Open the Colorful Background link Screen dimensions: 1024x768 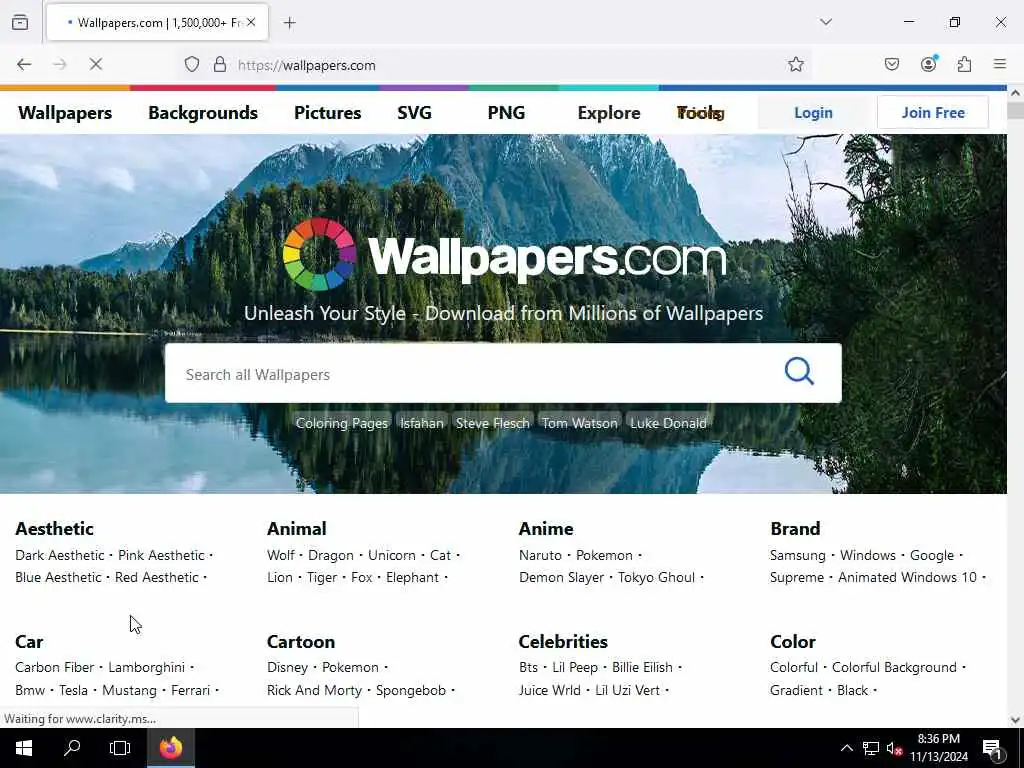pos(894,667)
